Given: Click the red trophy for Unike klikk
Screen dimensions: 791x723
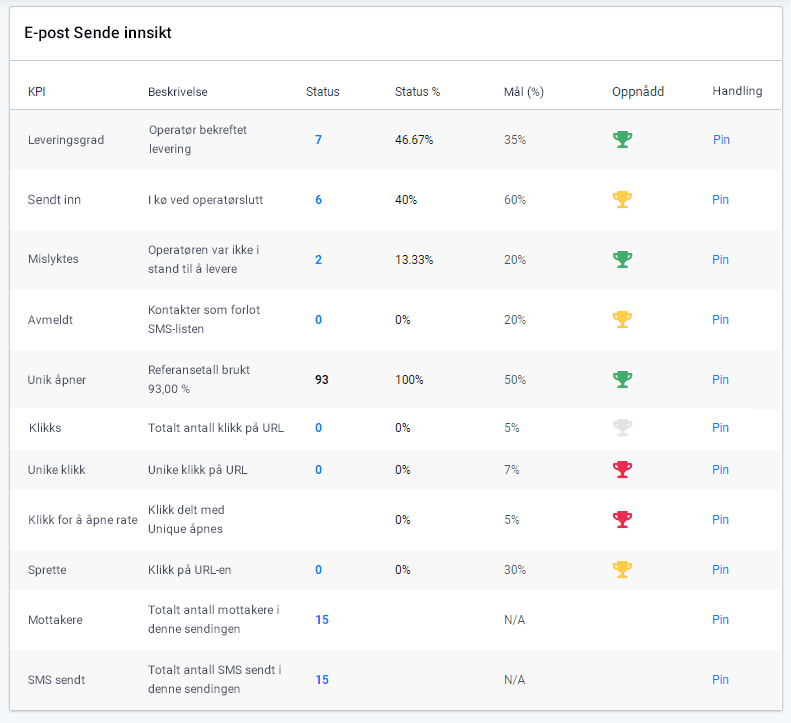Looking at the screenshot, I should point(622,469).
